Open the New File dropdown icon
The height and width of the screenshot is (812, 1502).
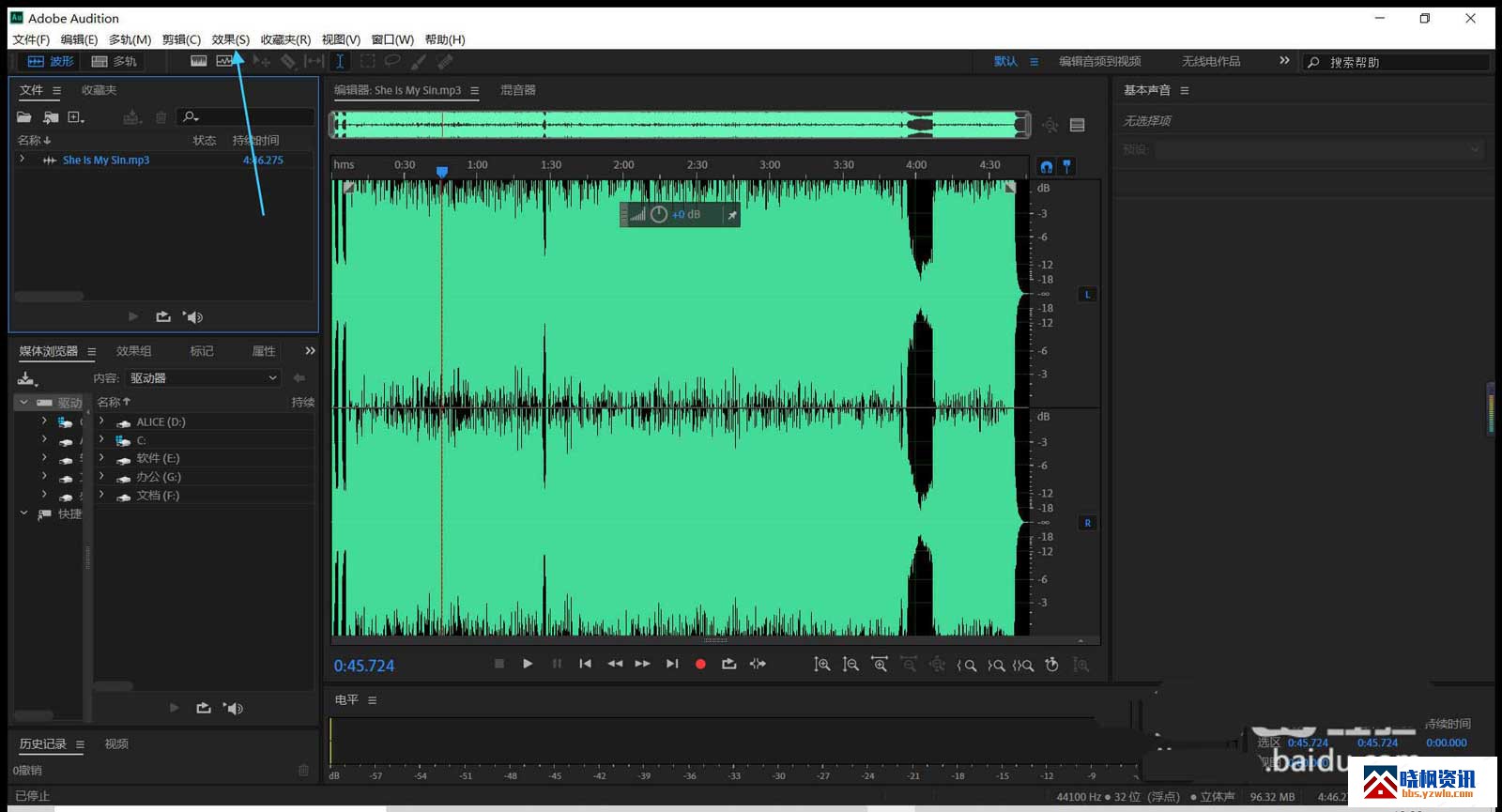76,116
